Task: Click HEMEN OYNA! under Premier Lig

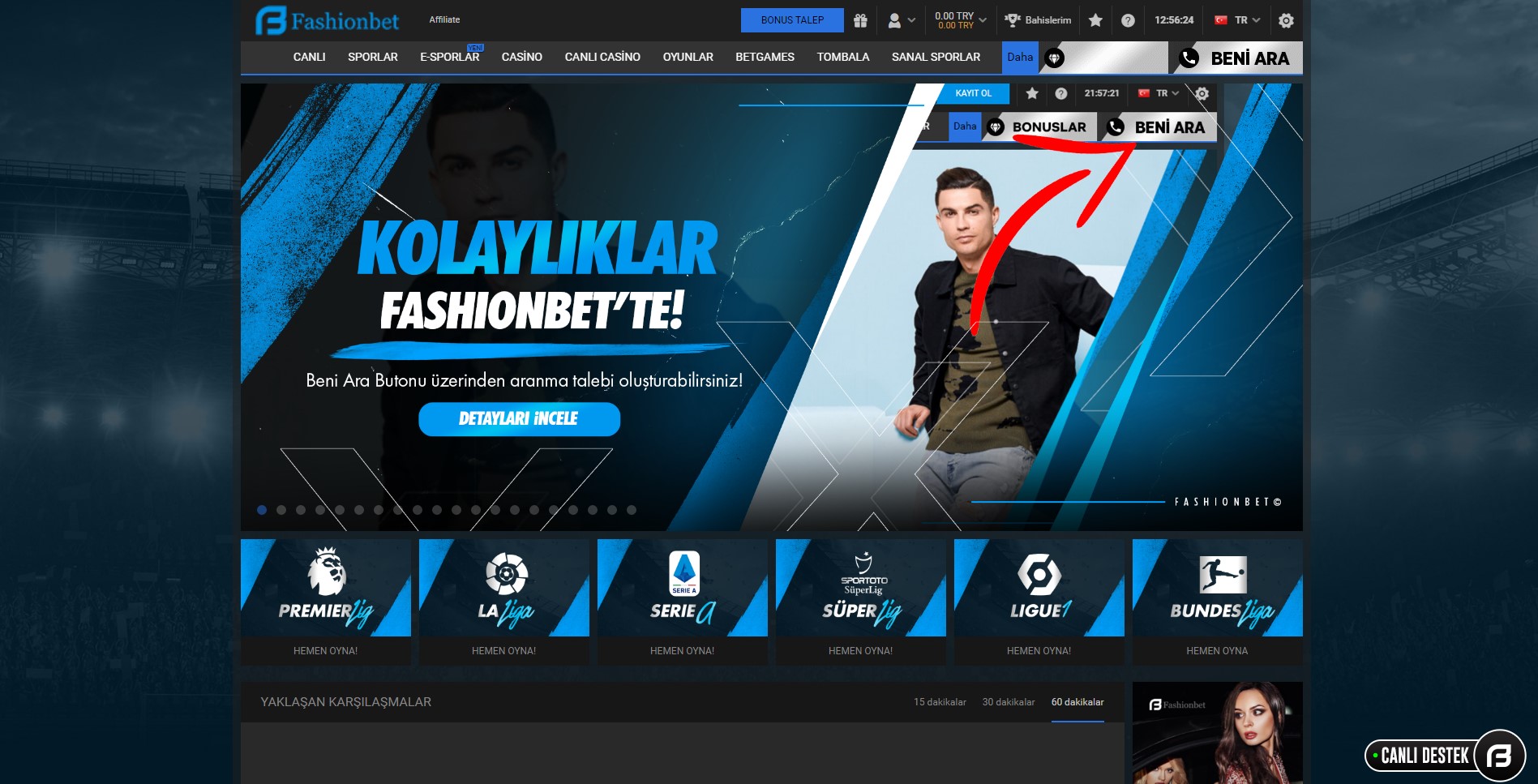Action: coord(326,651)
